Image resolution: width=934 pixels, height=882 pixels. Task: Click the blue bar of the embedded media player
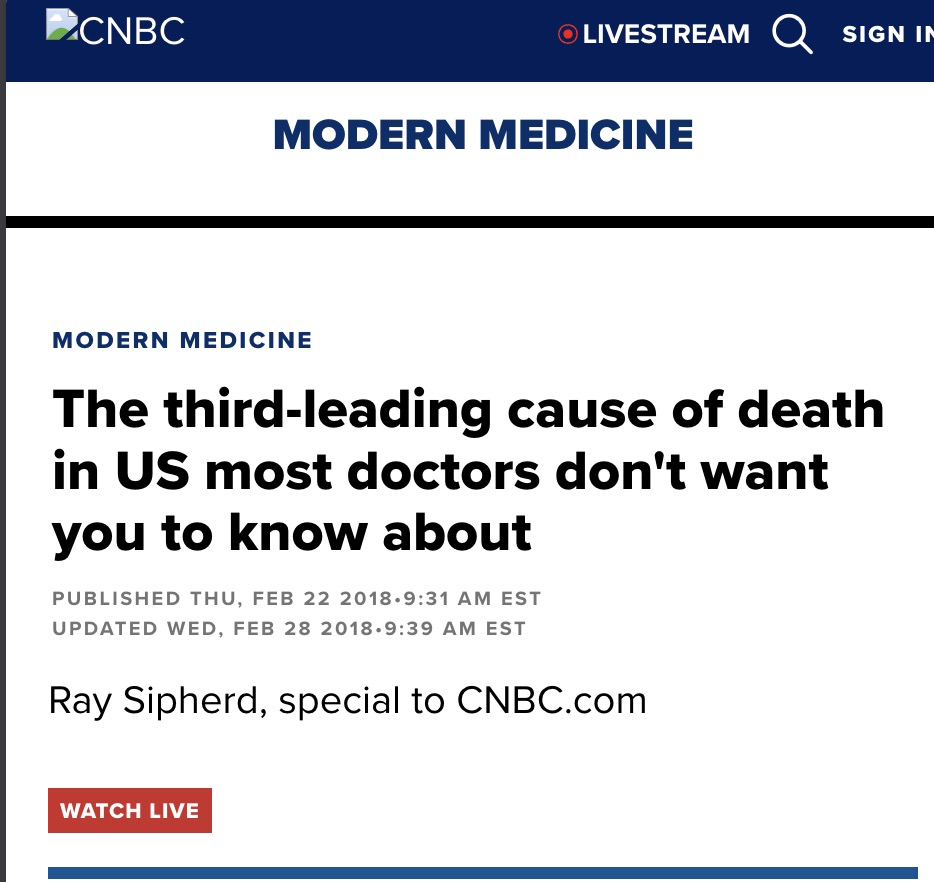tap(492, 874)
